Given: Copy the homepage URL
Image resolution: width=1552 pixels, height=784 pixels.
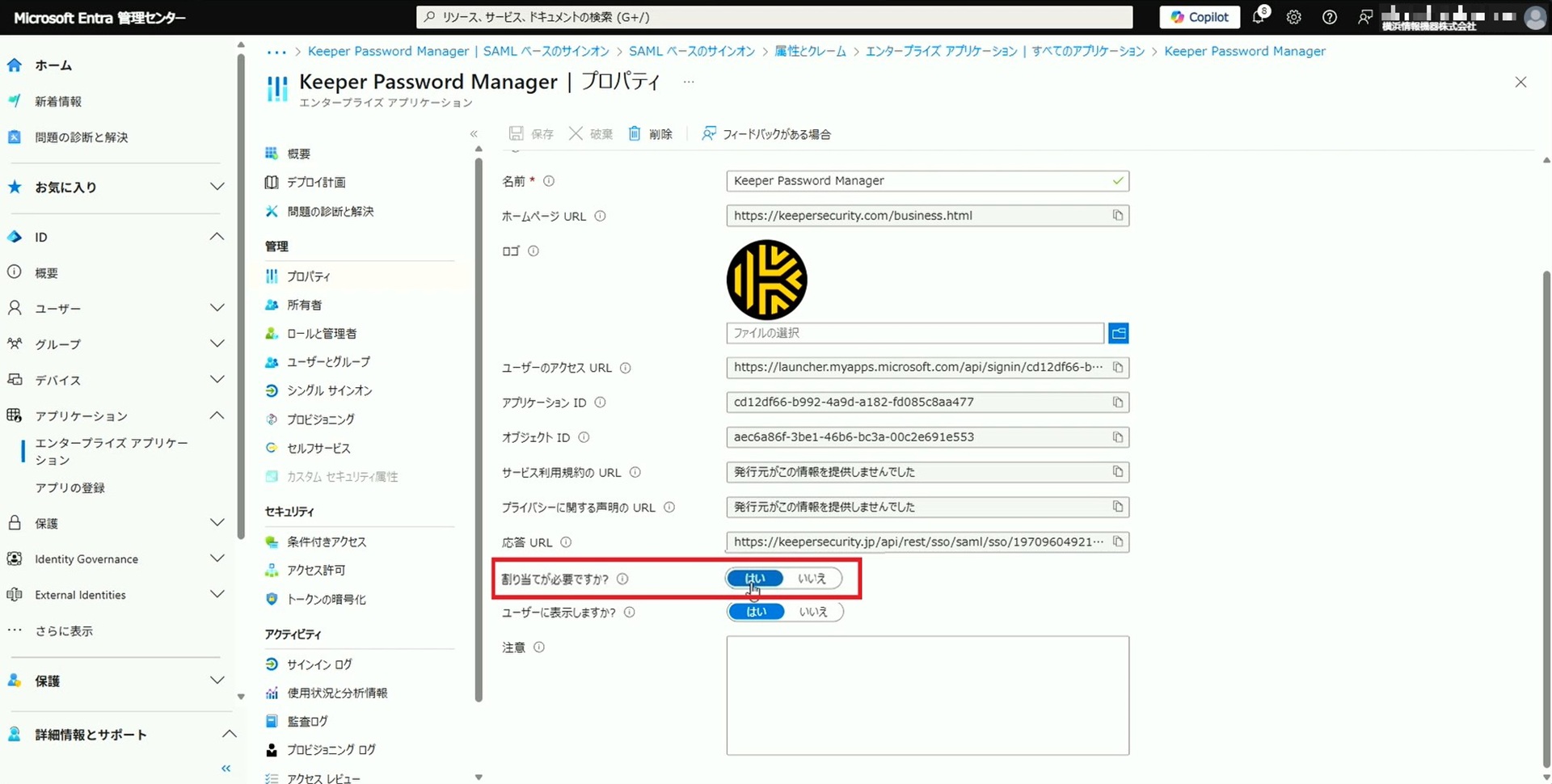Looking at the screenshot, I should click(x=1117, y=216).
